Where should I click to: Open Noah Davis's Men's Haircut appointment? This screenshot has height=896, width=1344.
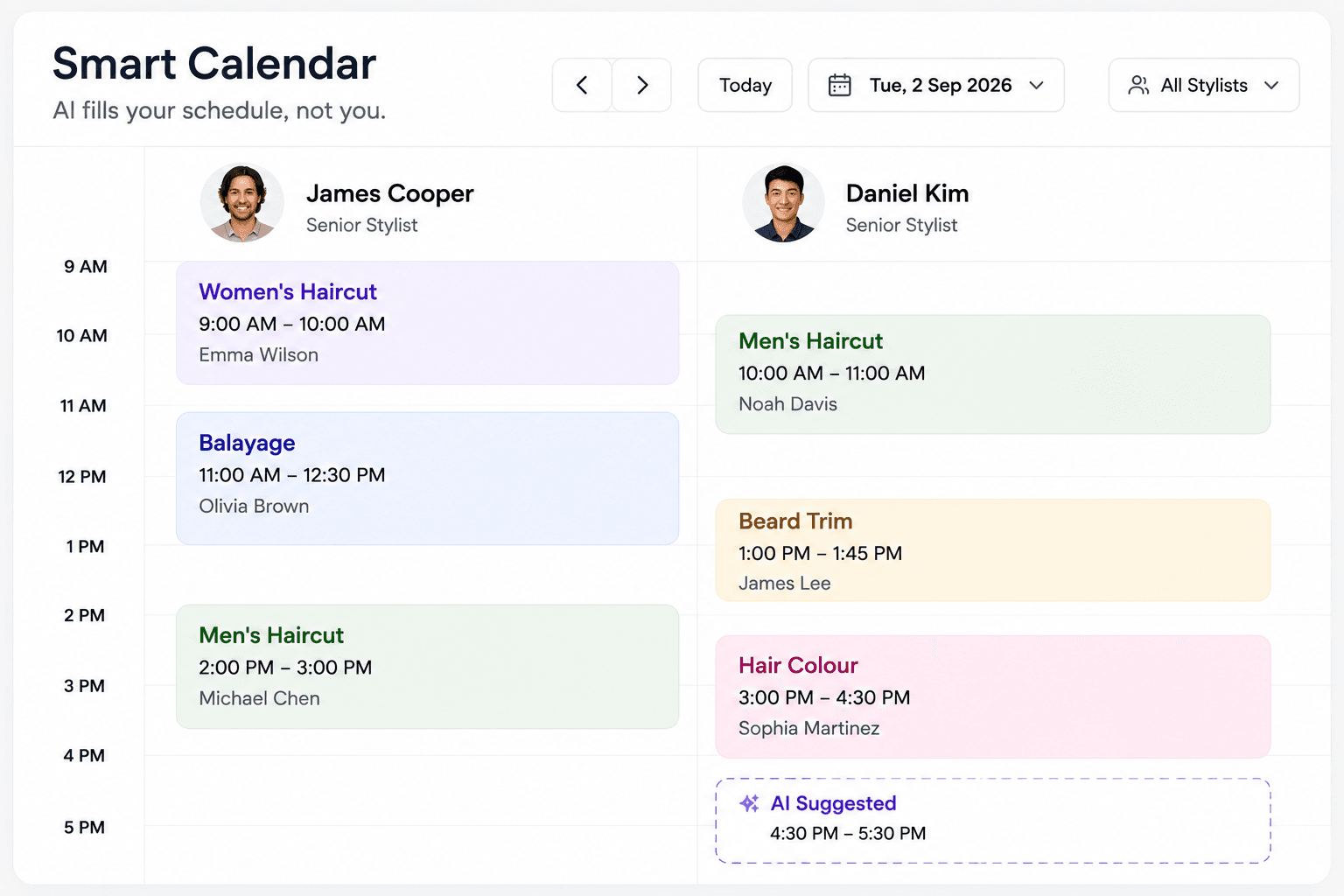click(x=993, y=374)
